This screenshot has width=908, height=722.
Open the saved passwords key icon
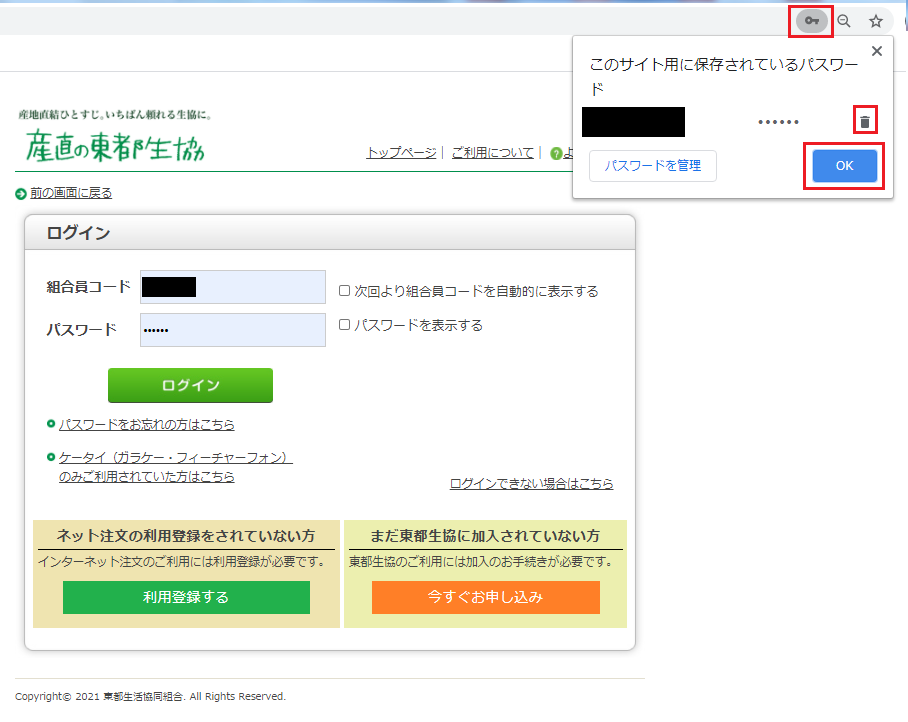pyautogui.click(x=811, y=21)
